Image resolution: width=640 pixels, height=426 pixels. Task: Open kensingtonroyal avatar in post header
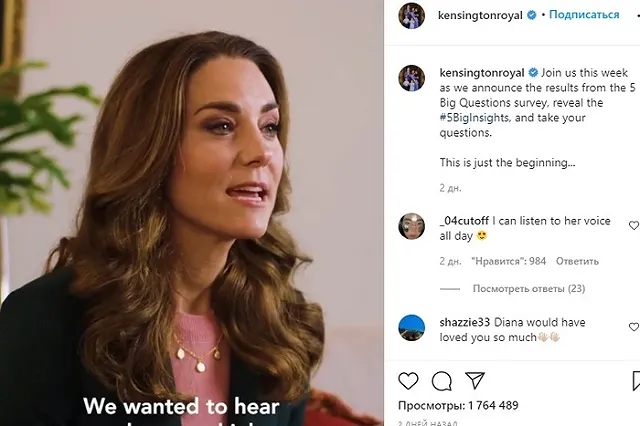tap(411, 16)
